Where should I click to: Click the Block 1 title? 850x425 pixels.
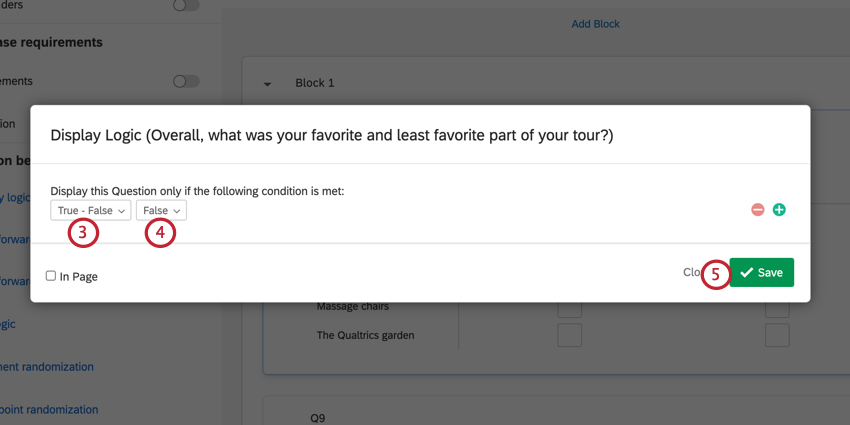[315, 83]
